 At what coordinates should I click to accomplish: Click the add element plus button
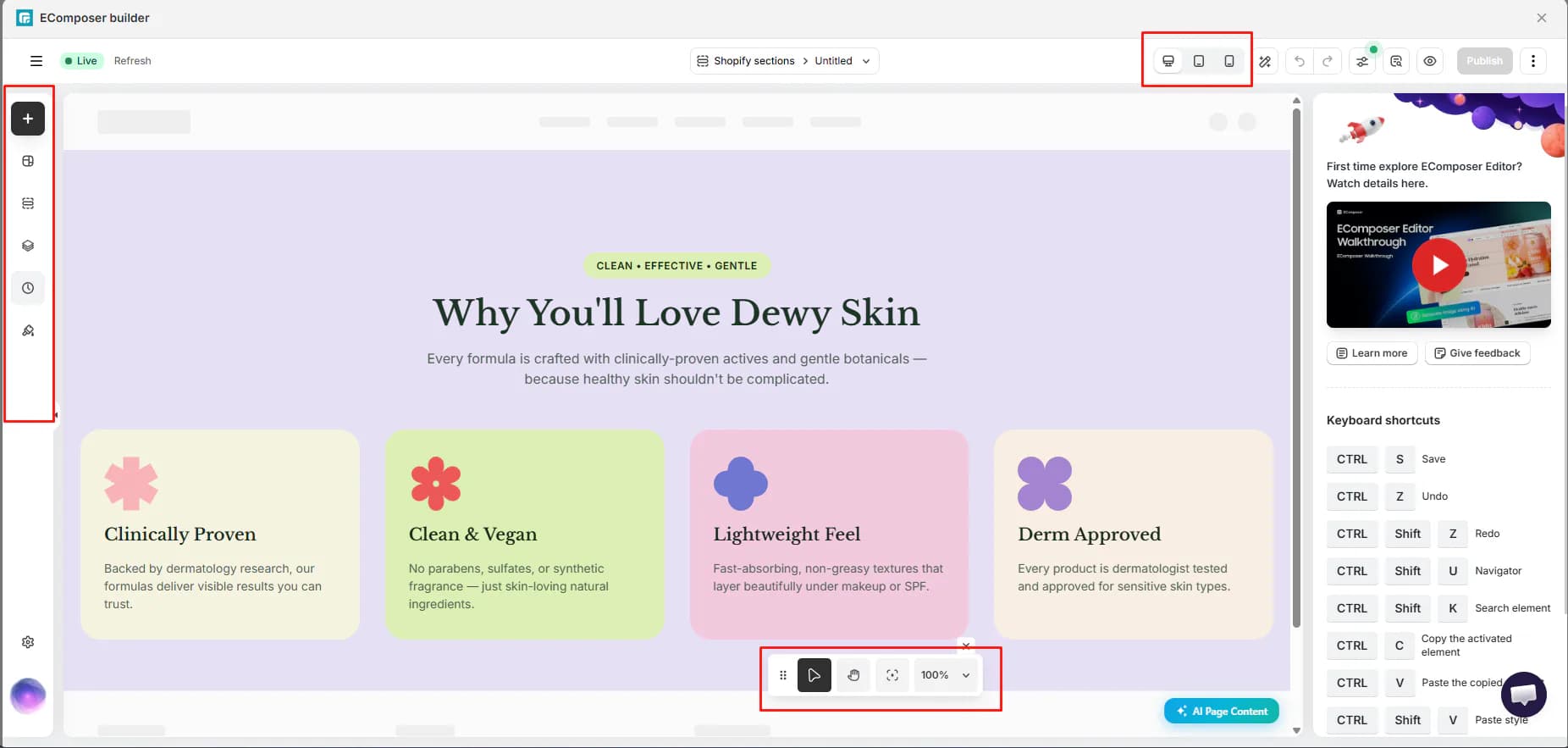(x=28, y=119)
